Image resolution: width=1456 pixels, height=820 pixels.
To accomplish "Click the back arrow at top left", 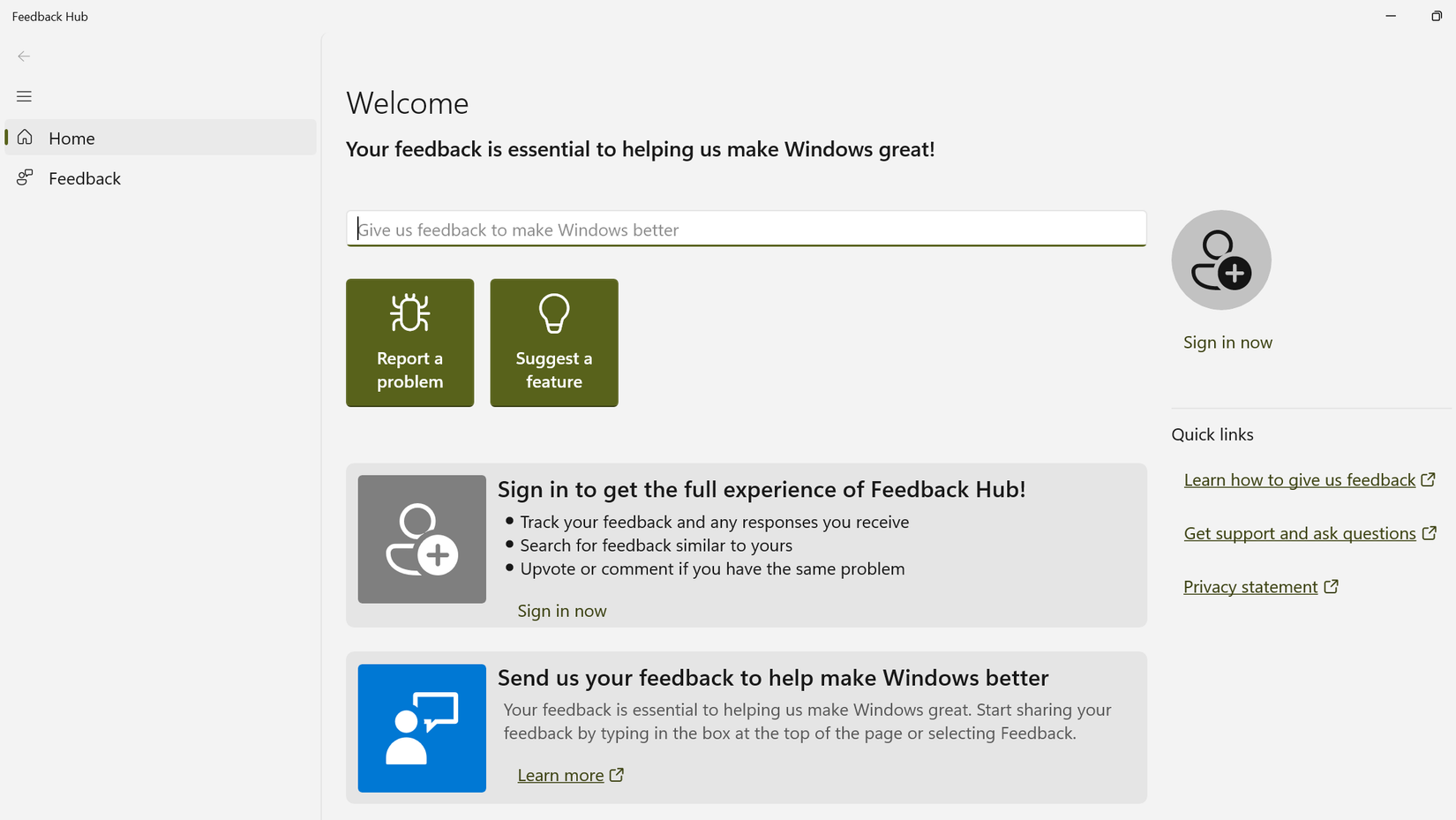I will pos(23,56).
